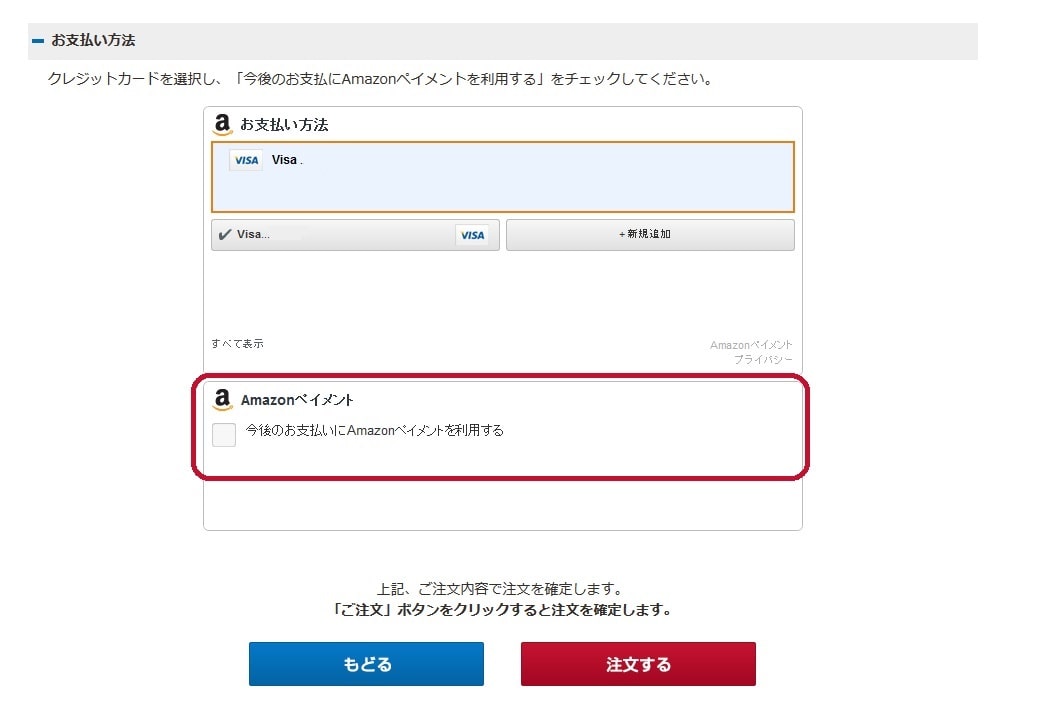Viewport: 1045px width, 701px height.
Task: Click the Amazon logo beside お支払い方法 heading
Action: pos(222,125)
